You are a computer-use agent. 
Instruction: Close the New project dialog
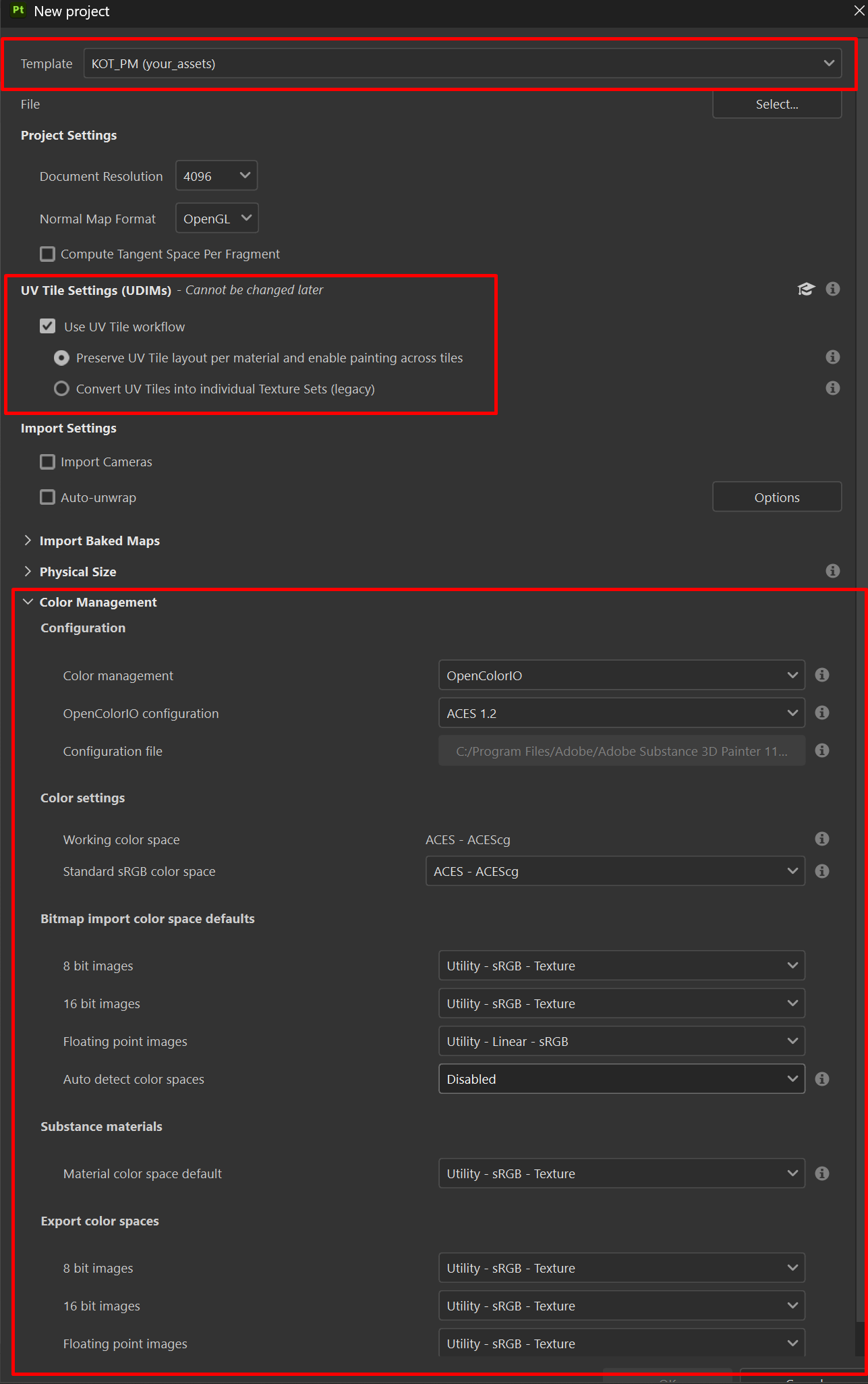859,11
